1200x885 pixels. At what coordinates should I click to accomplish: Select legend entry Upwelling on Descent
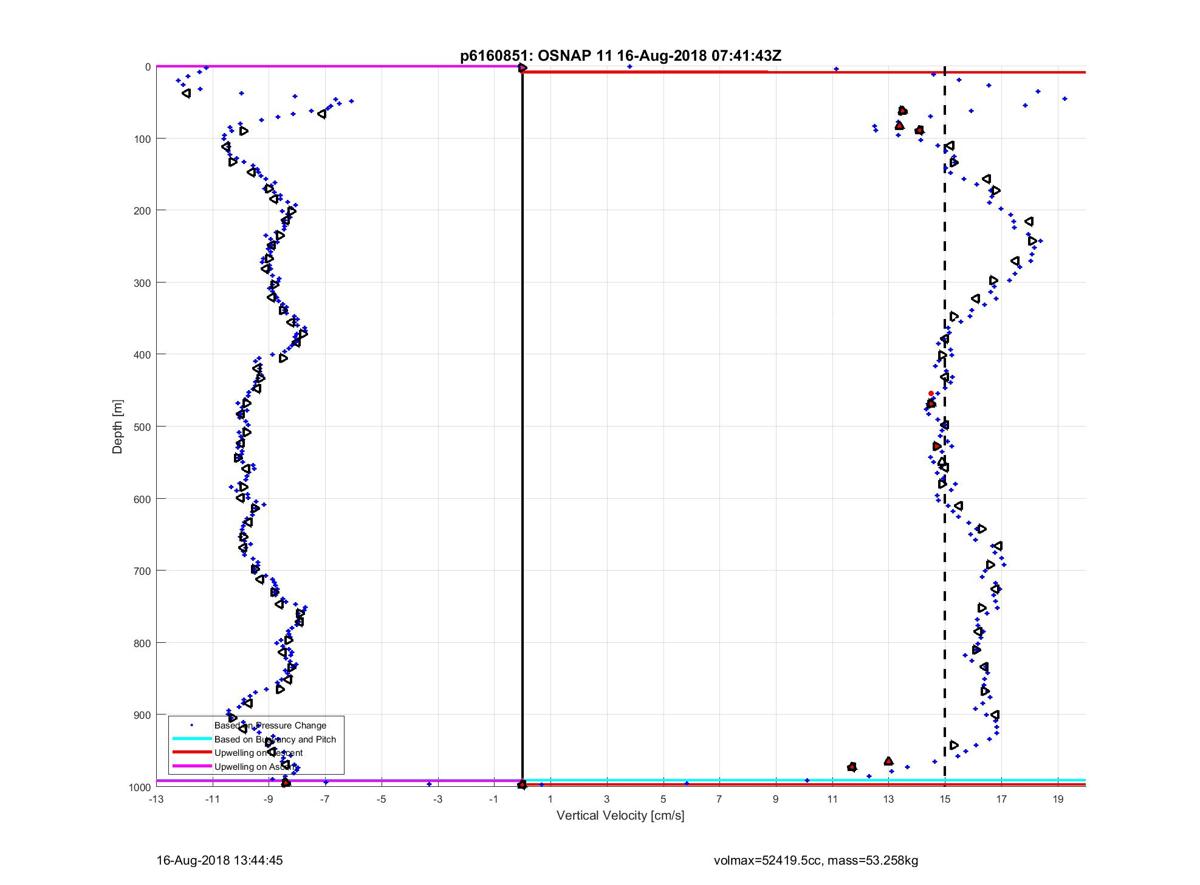pyautogui.click(x=259, y=753)
